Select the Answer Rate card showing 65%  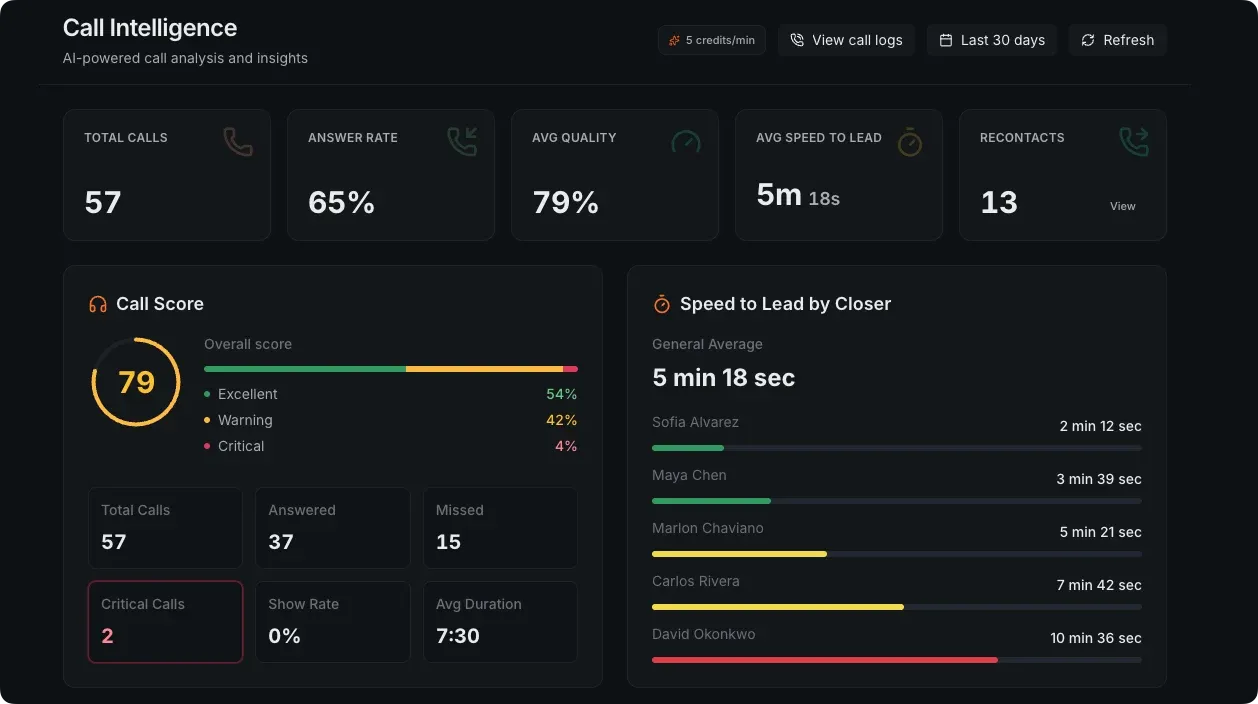[x=391, y=175]
